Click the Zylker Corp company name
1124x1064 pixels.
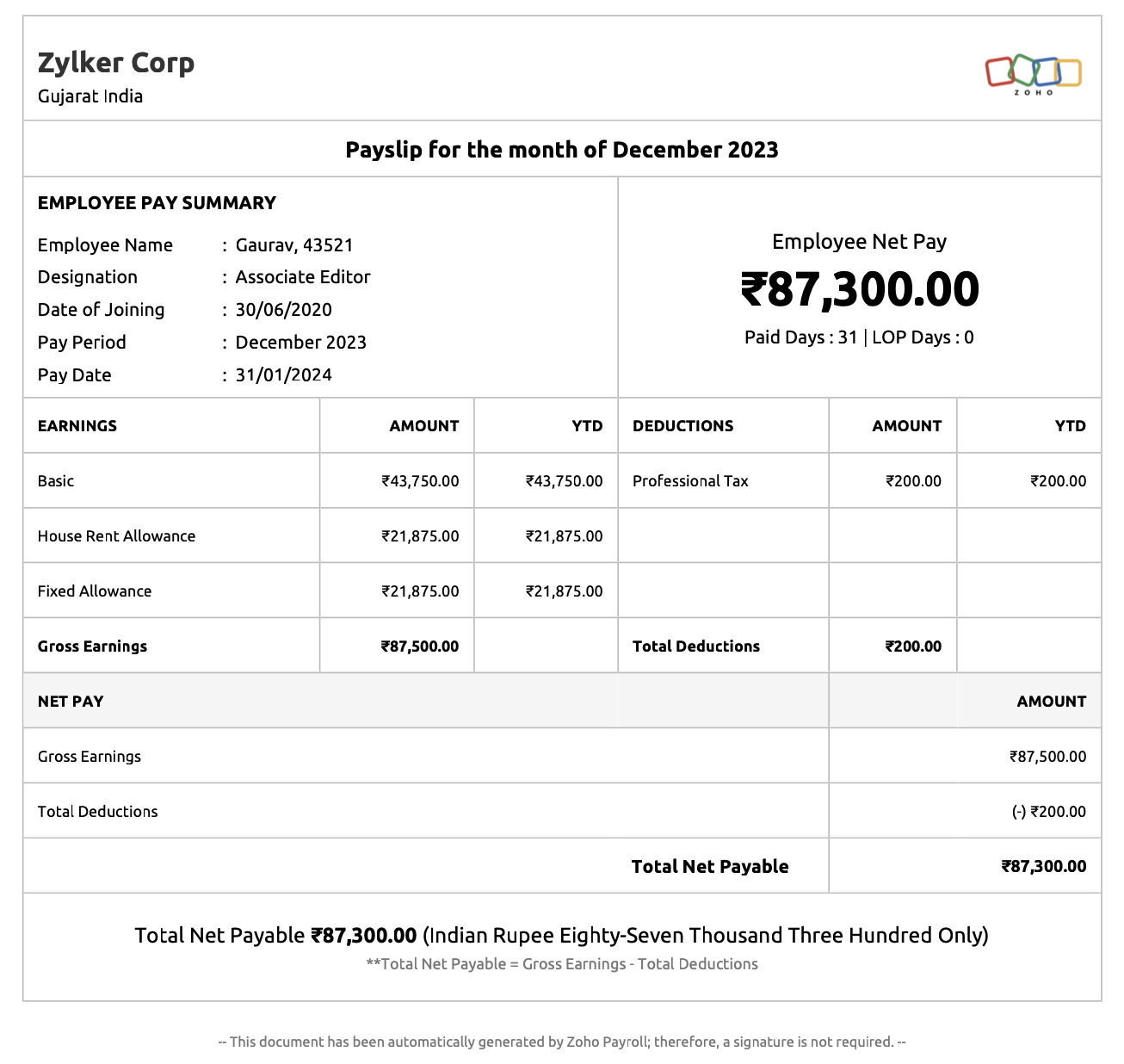pos(116,63)
